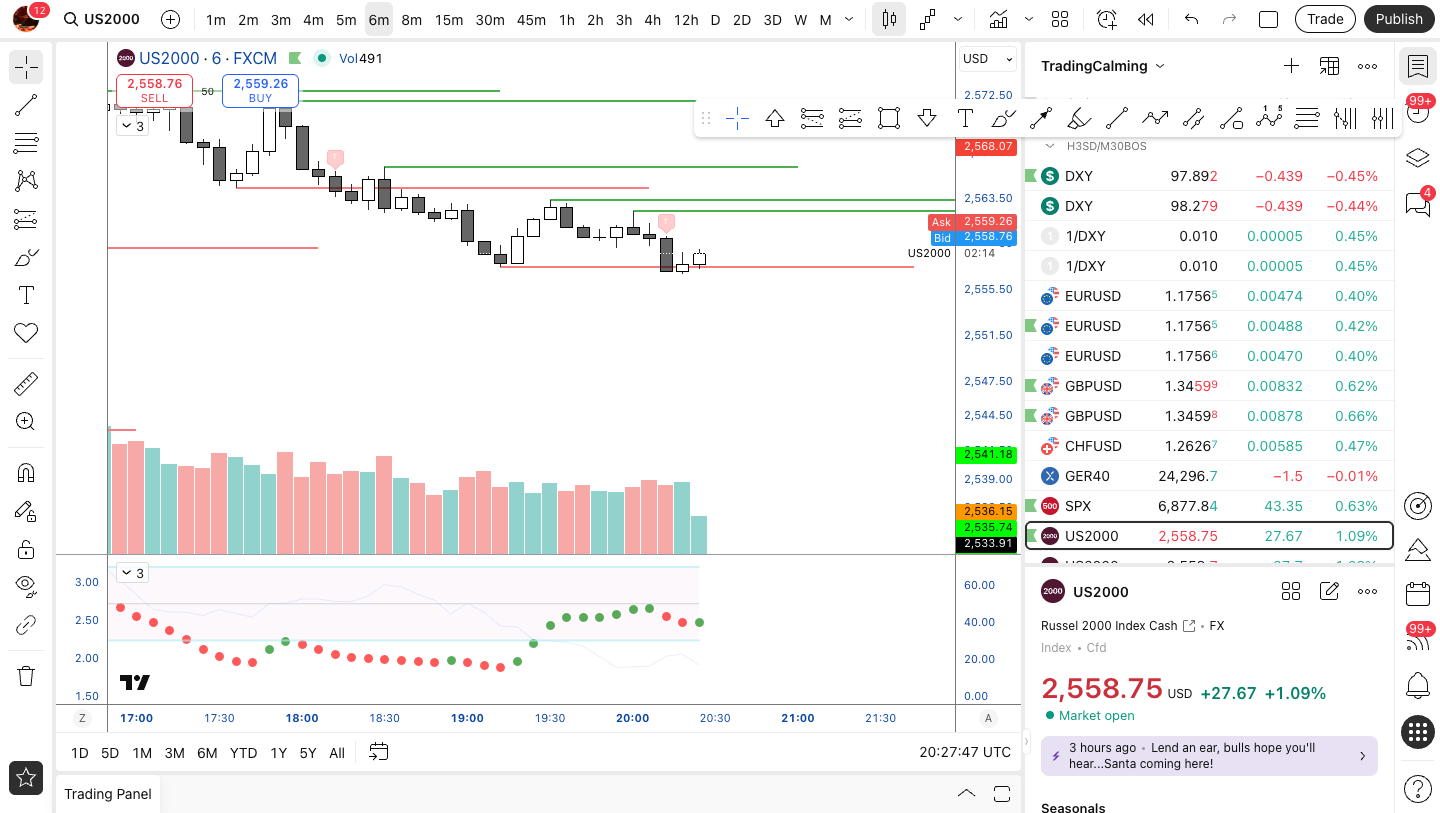
Task: Open the Santa coming here news item
Action: [x=1209, y=756]
